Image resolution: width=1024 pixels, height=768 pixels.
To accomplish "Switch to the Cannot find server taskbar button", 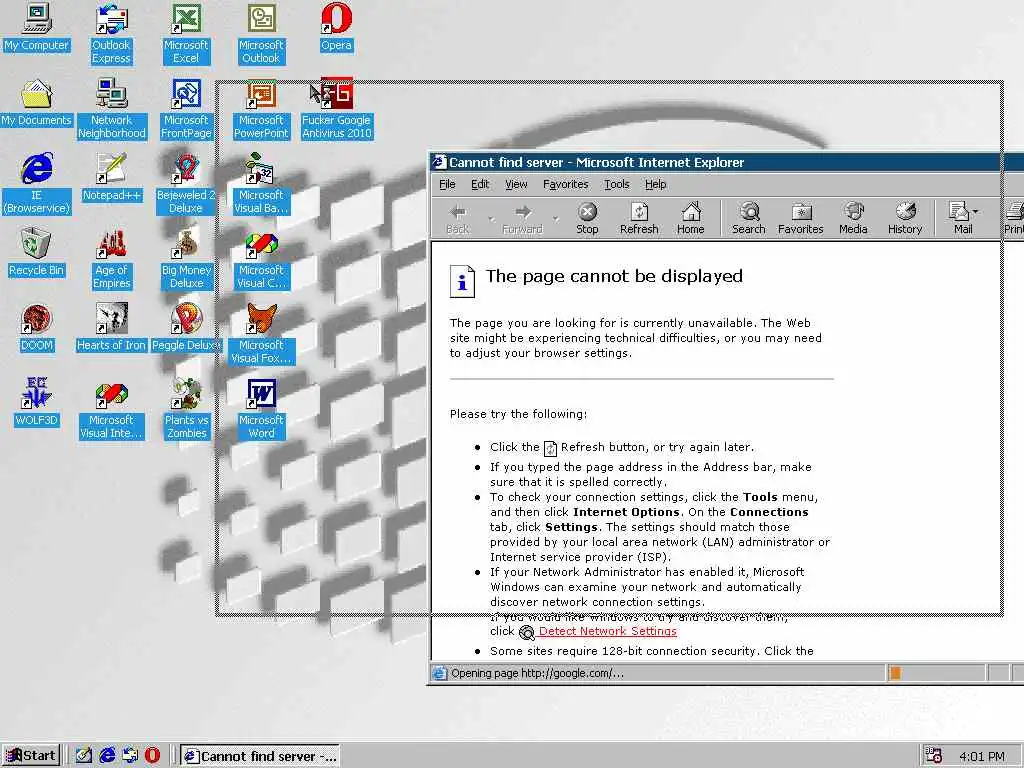I will pos(260,756).
